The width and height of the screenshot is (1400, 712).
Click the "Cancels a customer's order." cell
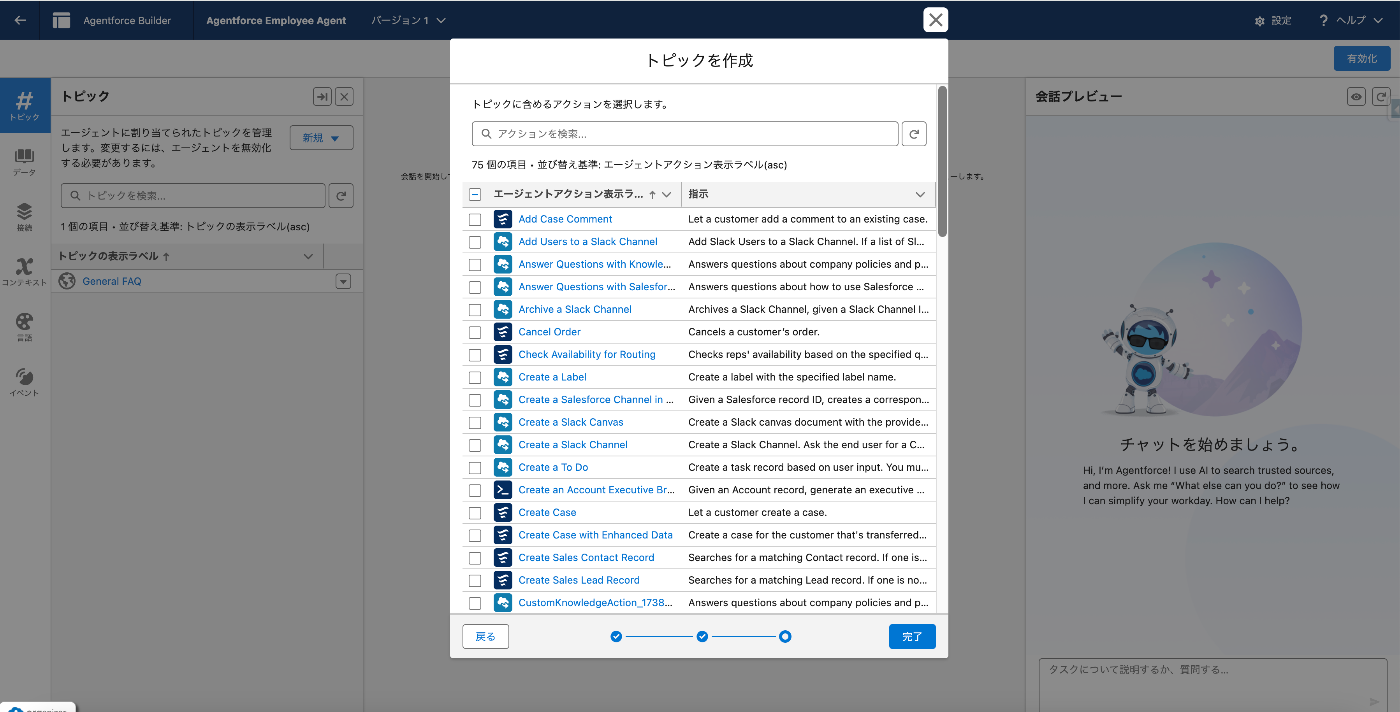[x=809, y=332]
